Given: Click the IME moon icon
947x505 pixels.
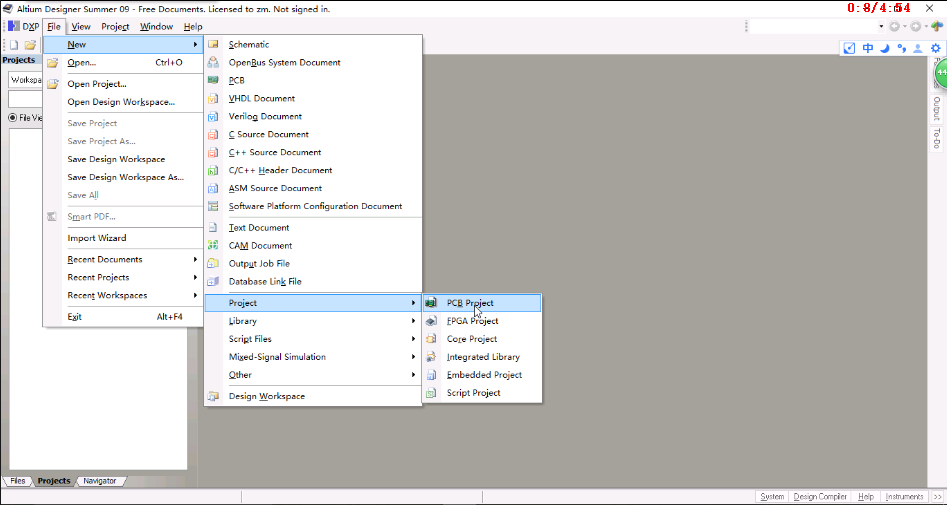Looking at the screenshot, I should (885, 48).
